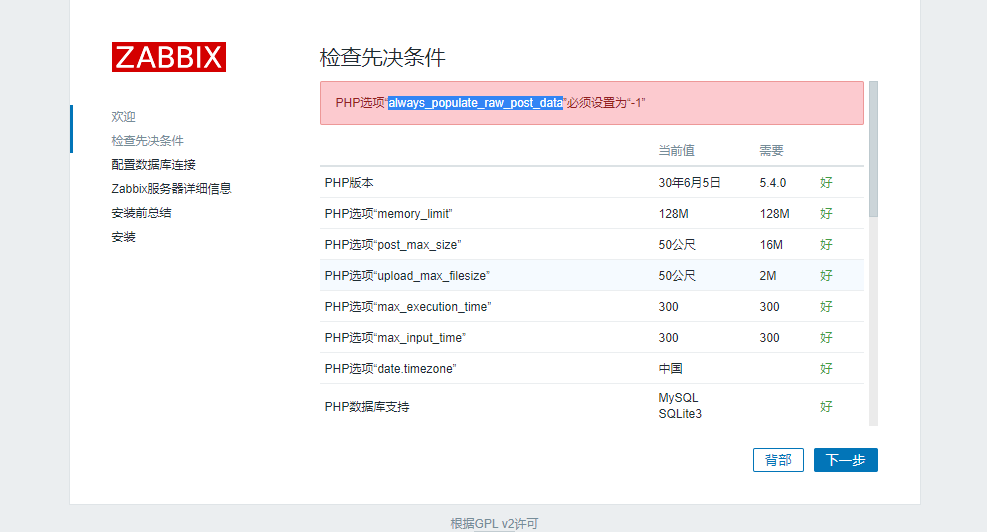Click required 300 for max_input_time
This screenshot has width=987, height=532.
click(769, 337)
